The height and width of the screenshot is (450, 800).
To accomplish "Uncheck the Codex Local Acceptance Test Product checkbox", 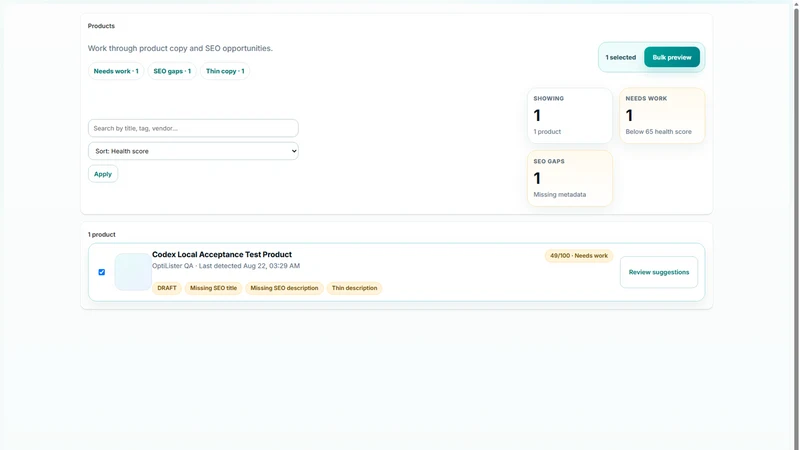I will point(102,272).
